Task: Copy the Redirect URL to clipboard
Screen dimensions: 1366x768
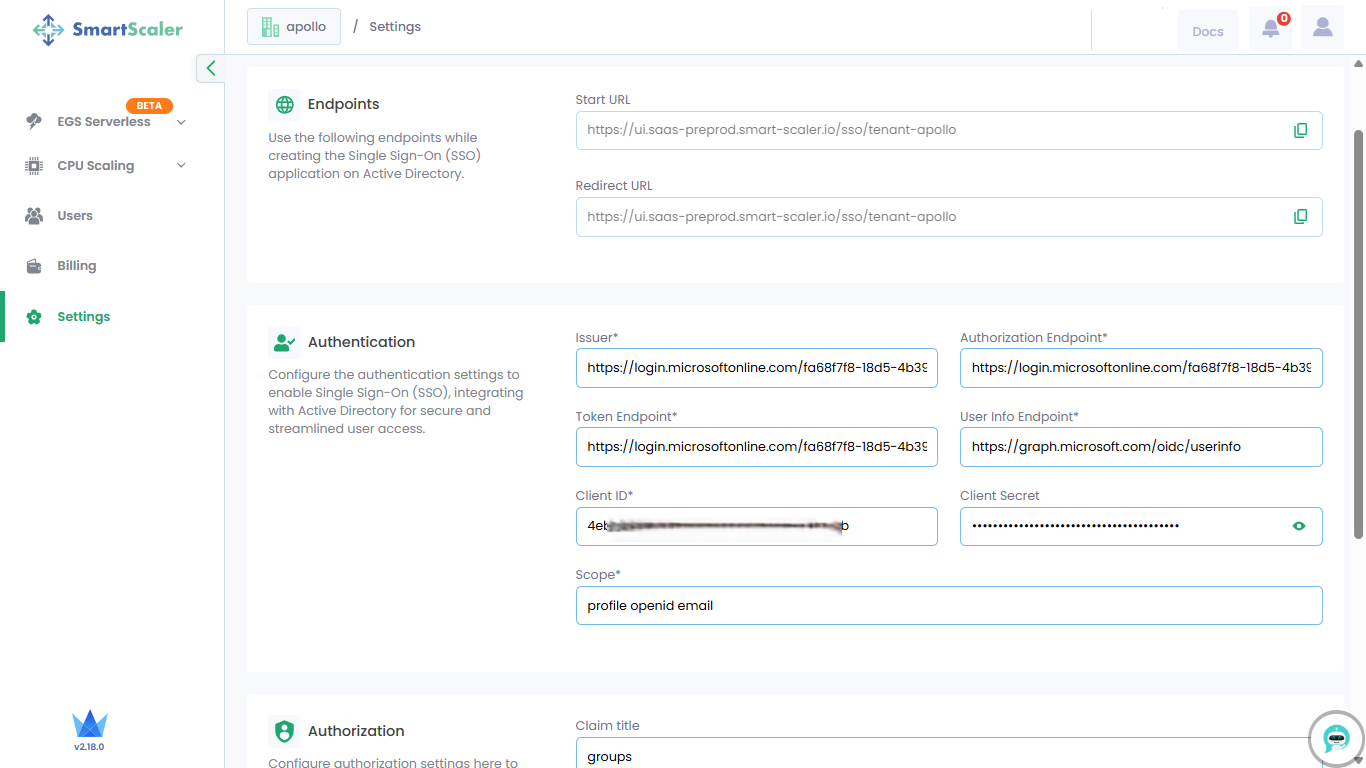Action: coord(1300,217)
